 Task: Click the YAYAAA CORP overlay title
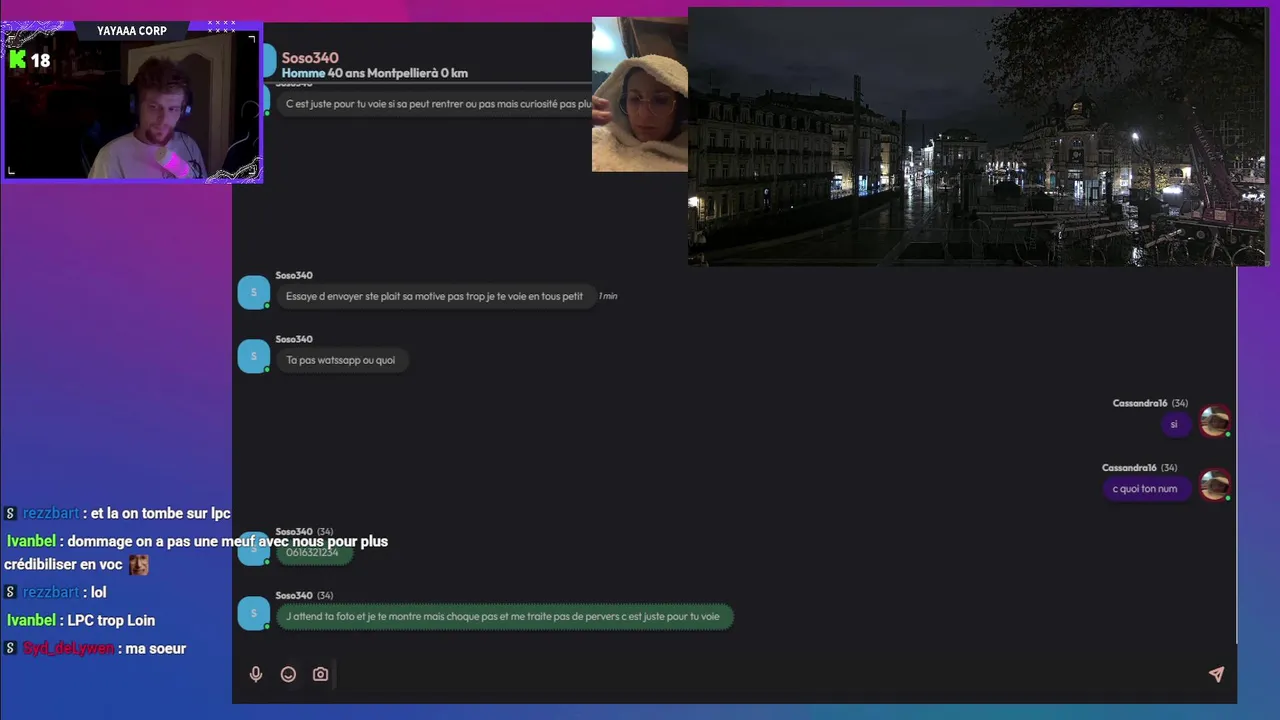pos(132,31)
